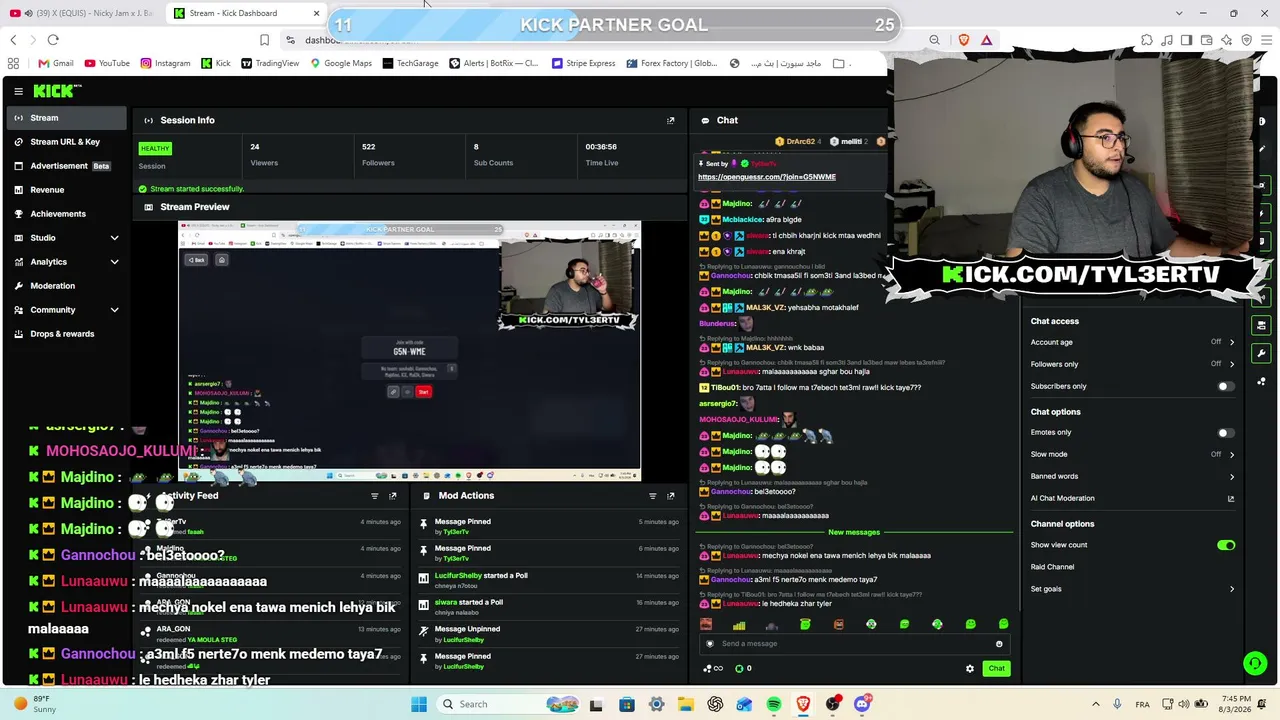This screenshot has width=1280, height=720.
Task: Open Followers only options
Action: coord(1132,364)
